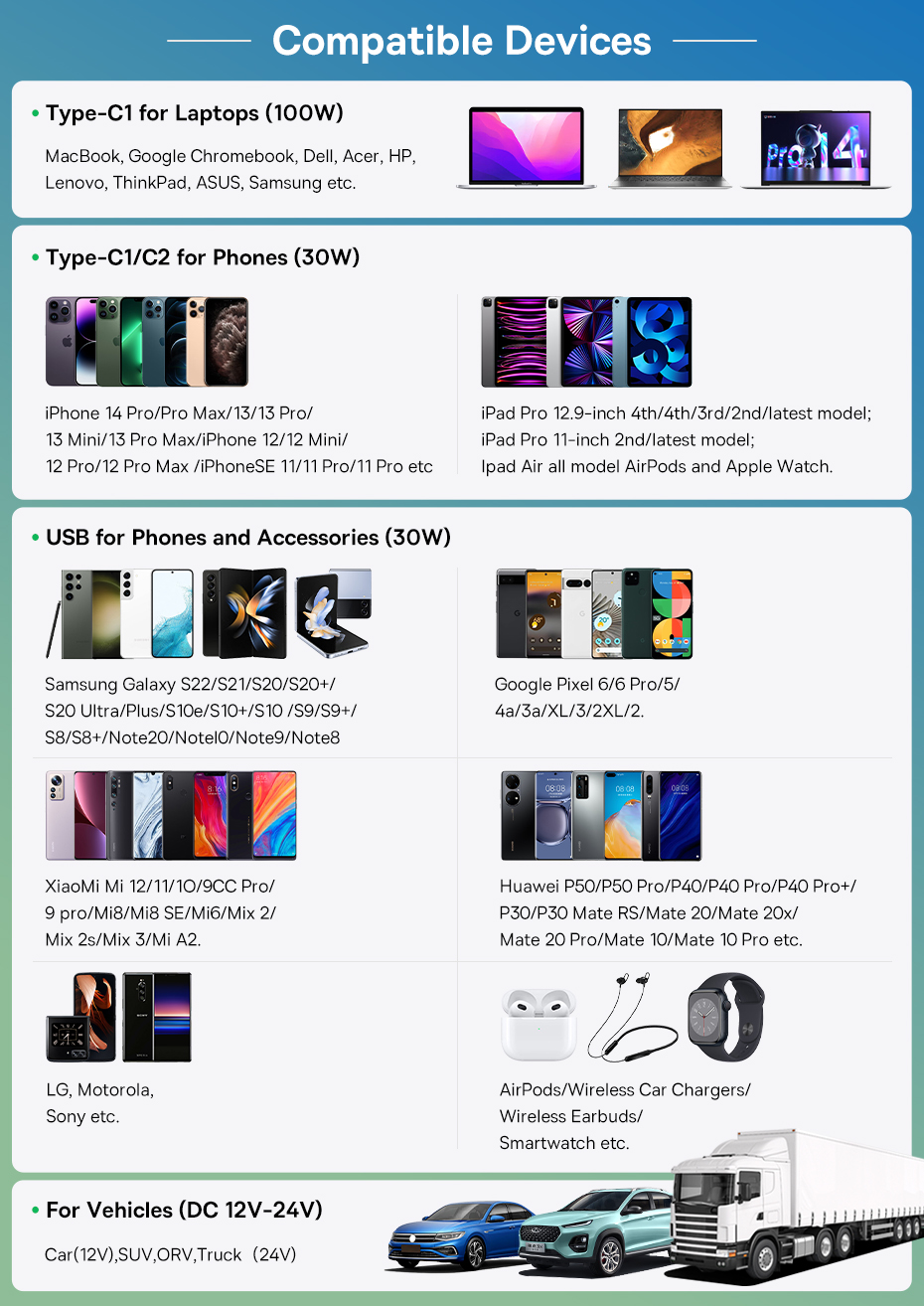Image resolution: width=924 pixels, height=1306 pixels.
Task: Select the white truck image
Action: click(x=797, y=1205)
